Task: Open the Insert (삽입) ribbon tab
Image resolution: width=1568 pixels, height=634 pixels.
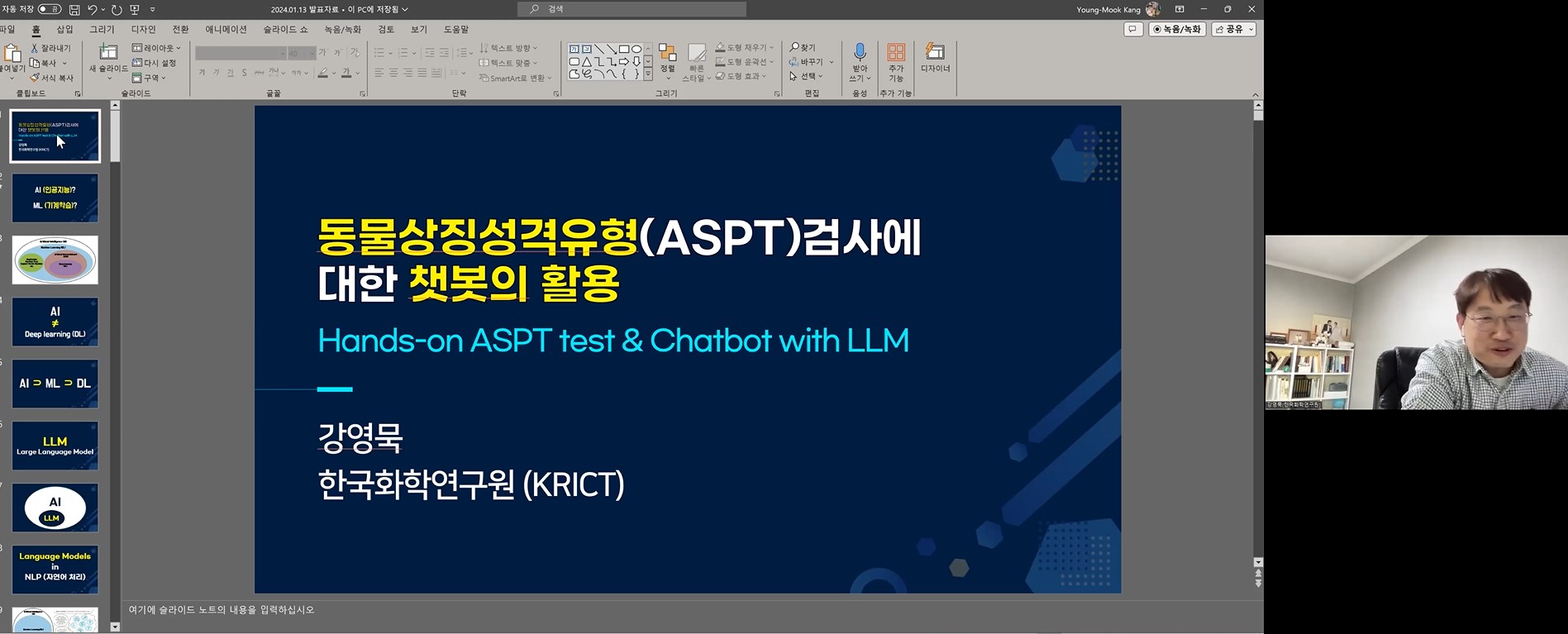Action: [x=64, y=29]
